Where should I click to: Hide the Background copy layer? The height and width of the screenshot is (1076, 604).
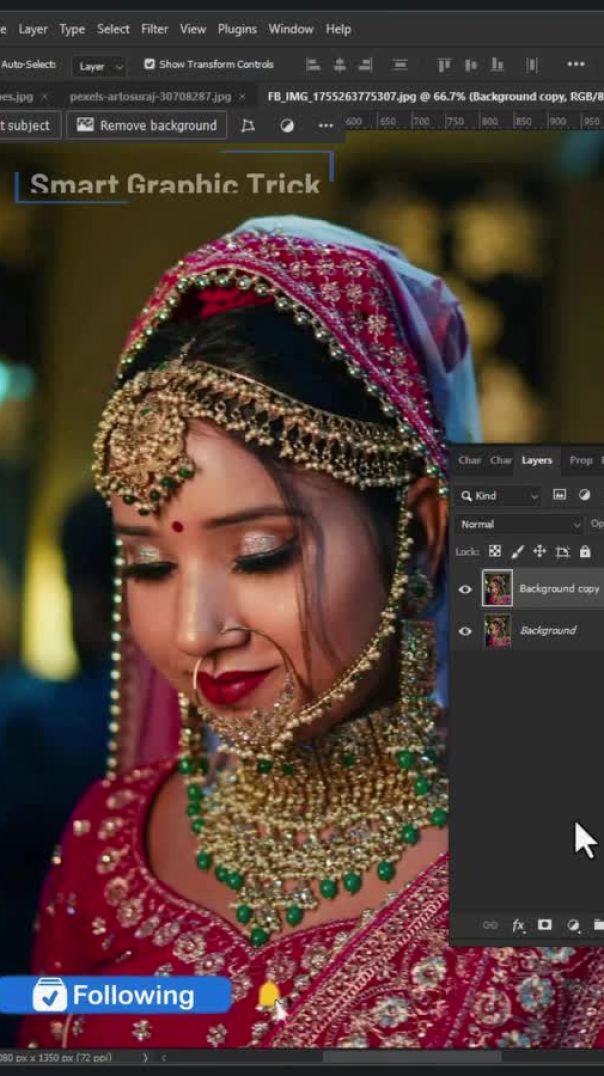(x=465, y=589)
